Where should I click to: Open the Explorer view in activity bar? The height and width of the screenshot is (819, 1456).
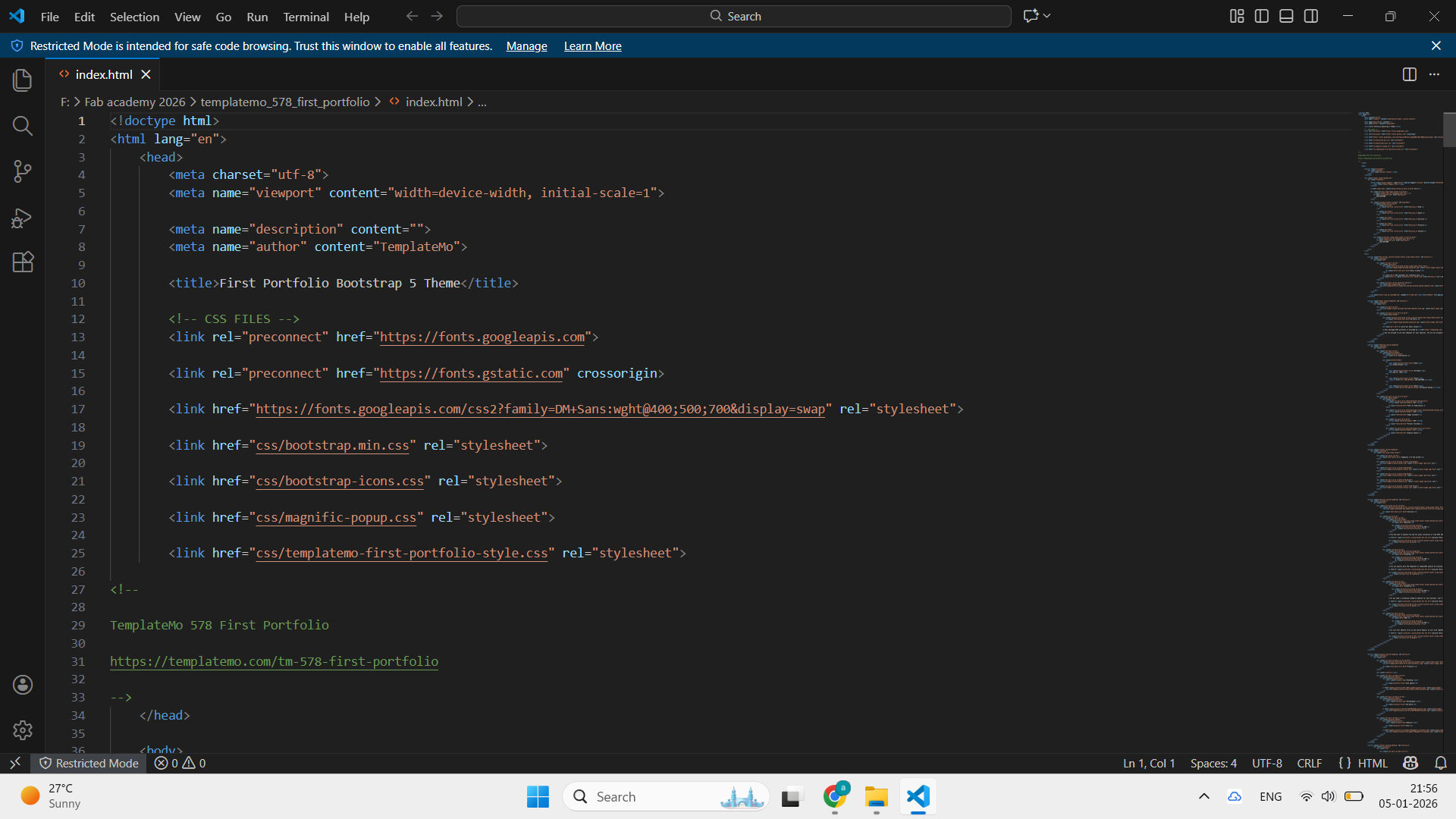23,80
